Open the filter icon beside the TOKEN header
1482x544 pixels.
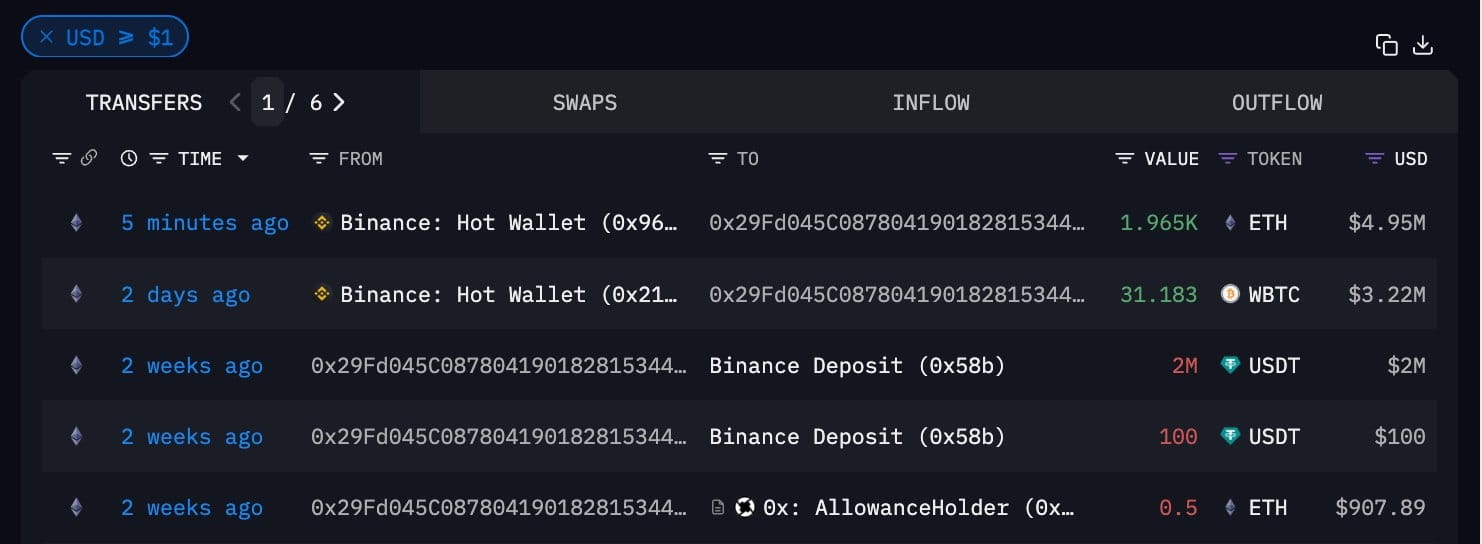tap(1228, 159)
